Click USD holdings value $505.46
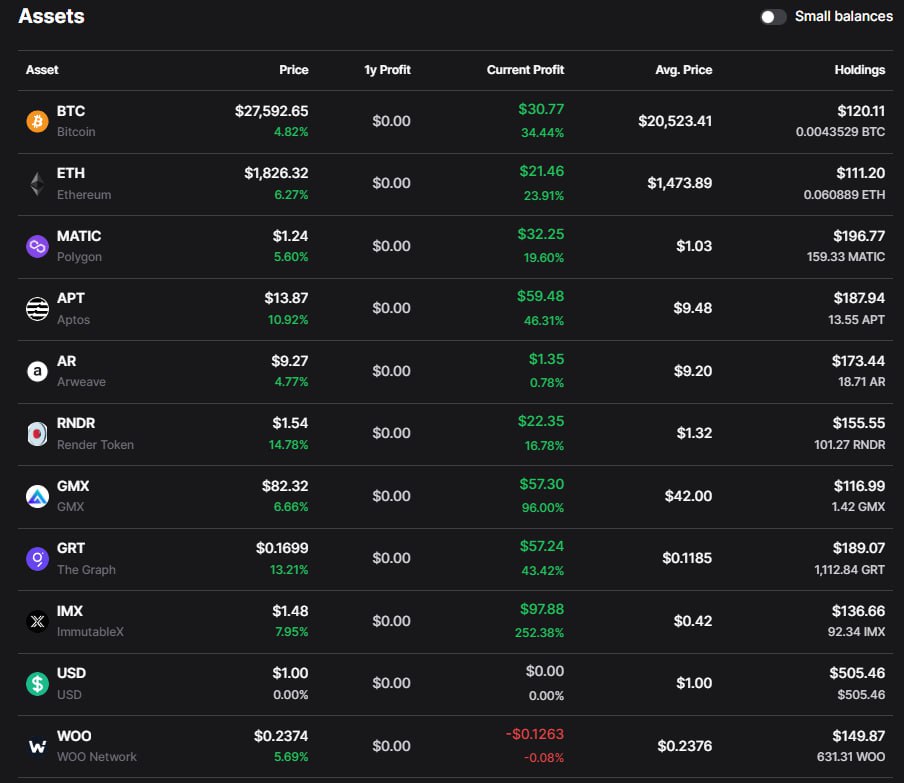 857,673
